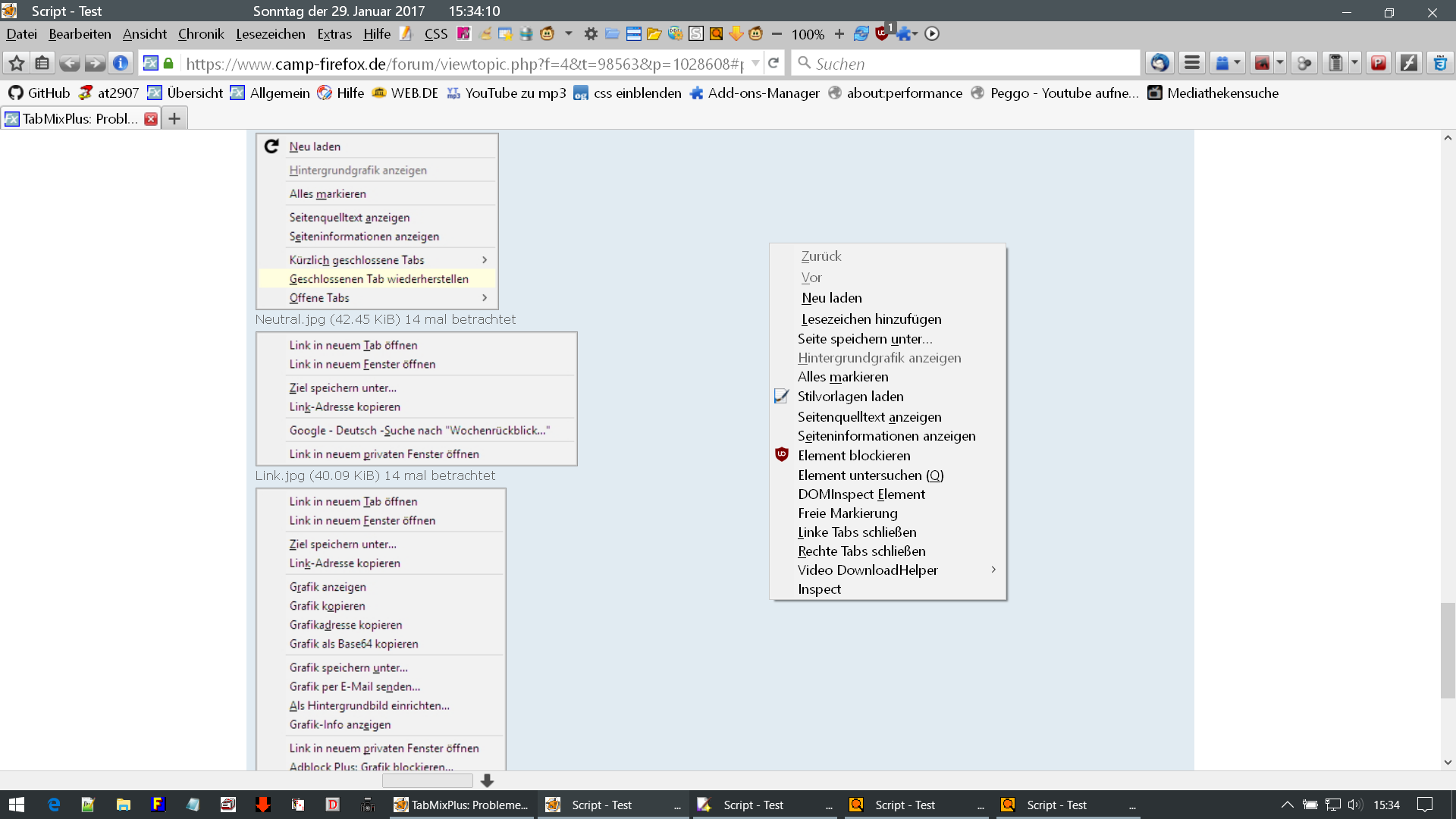Expand the 'Video DownloadHelper' submenu arrow
Viewport: 1456px width, 819px height.
(993, 570)
